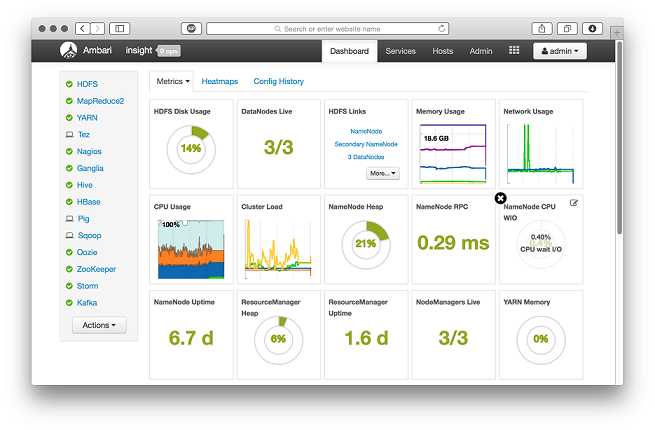
Task: Click the client icon beside Tez
Action: [x=69, y=135]
